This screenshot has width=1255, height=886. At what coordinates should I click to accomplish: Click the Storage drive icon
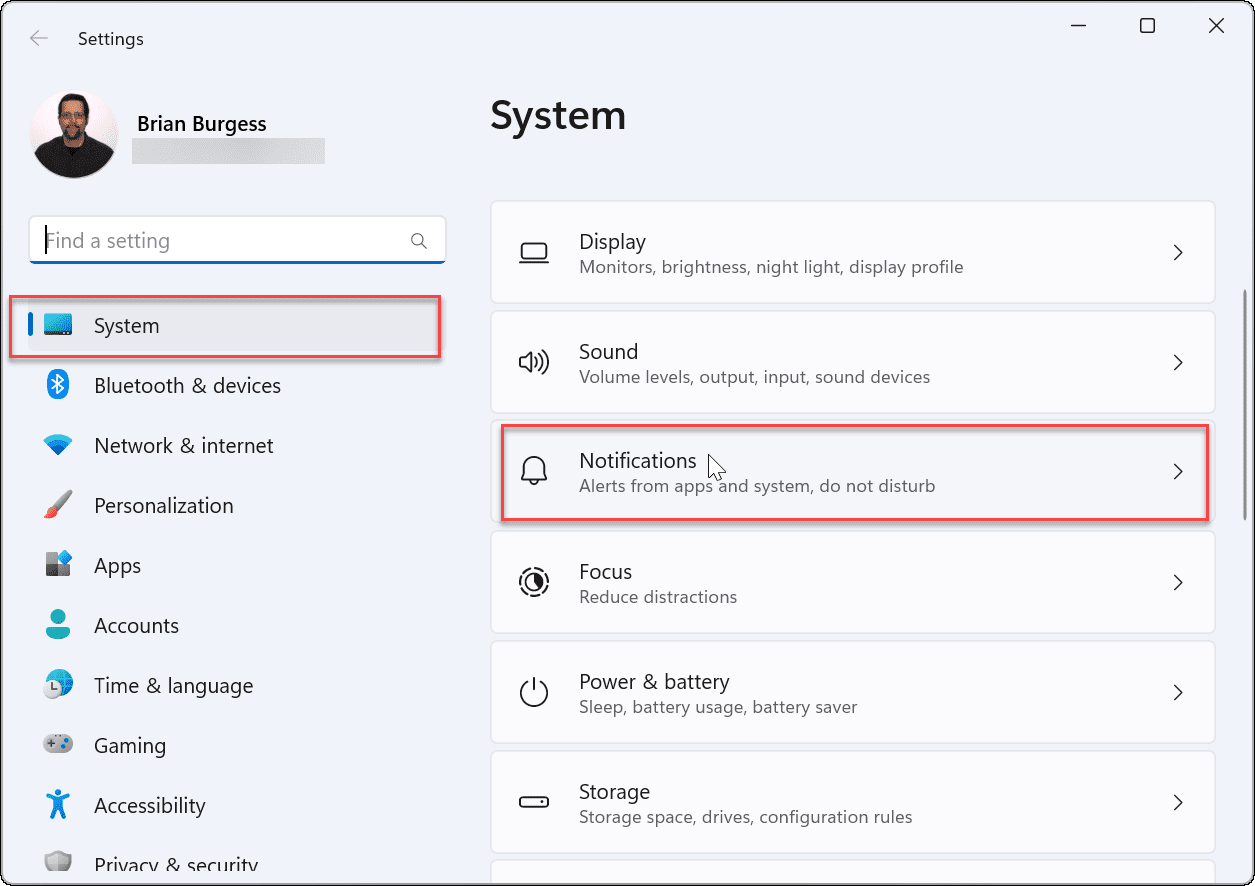[x=534, y=802]
